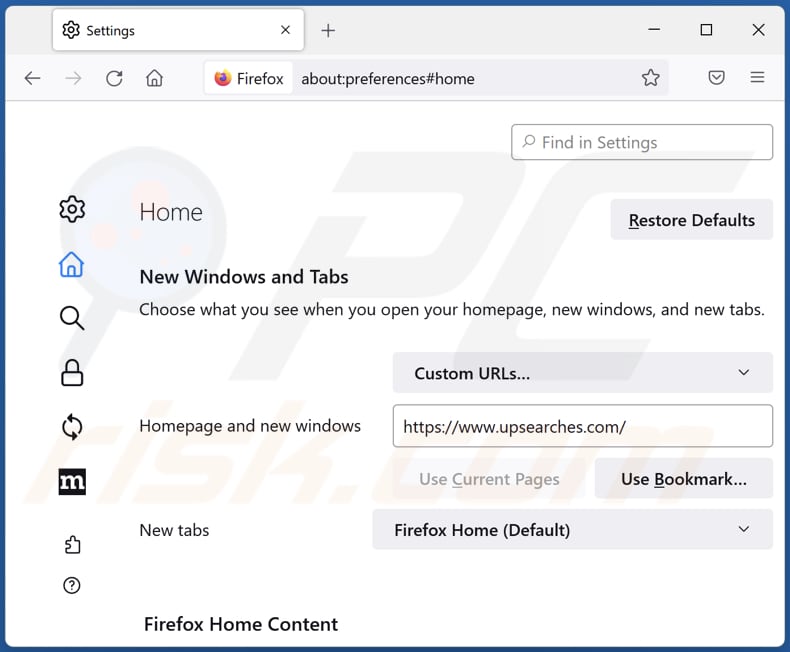Click the Use Bookmark button
This screenshot has width=790, height=652.
click(x=683, y=479)
